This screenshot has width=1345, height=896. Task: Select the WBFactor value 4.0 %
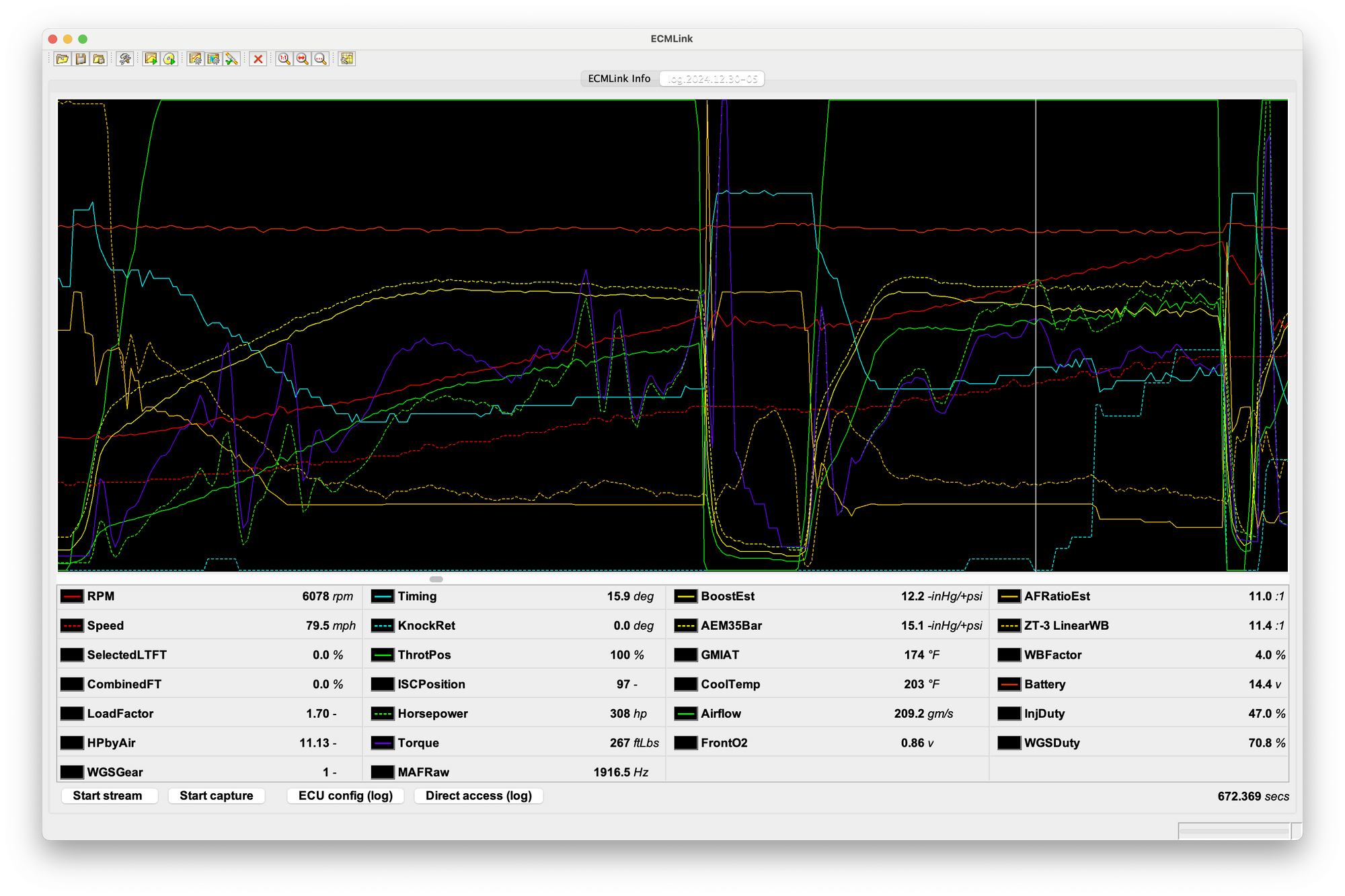[1270, 655]
